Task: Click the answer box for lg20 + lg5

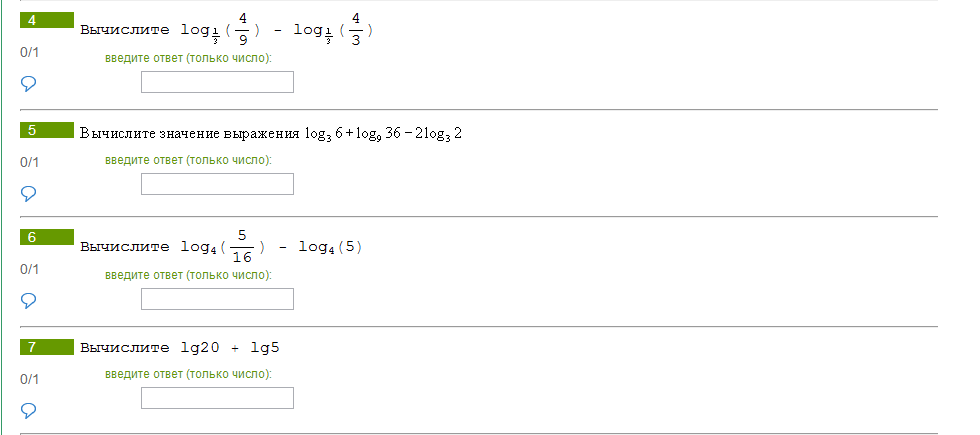Action: pos(217,398)
